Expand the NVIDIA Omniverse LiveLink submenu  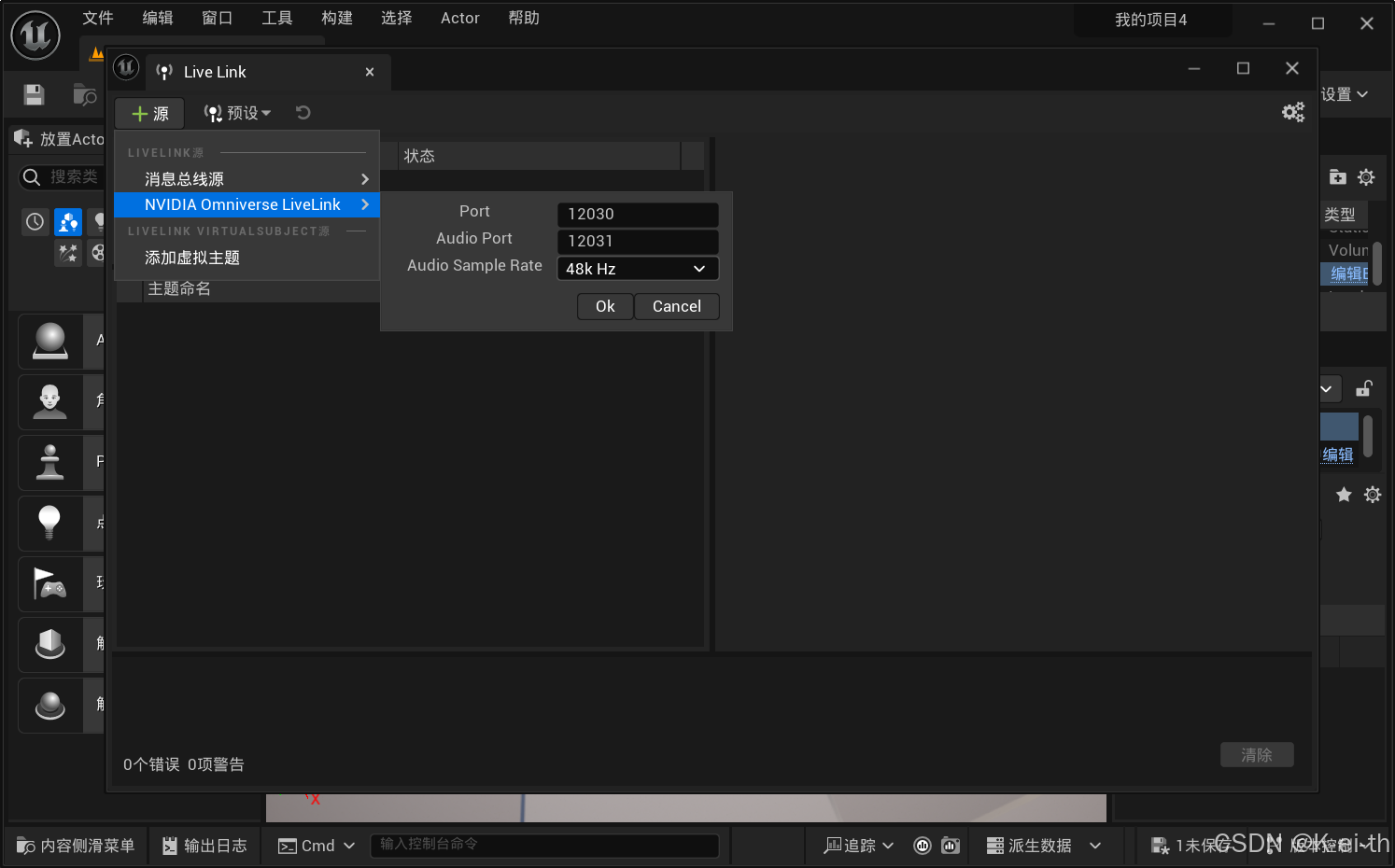tap(247, 204)
